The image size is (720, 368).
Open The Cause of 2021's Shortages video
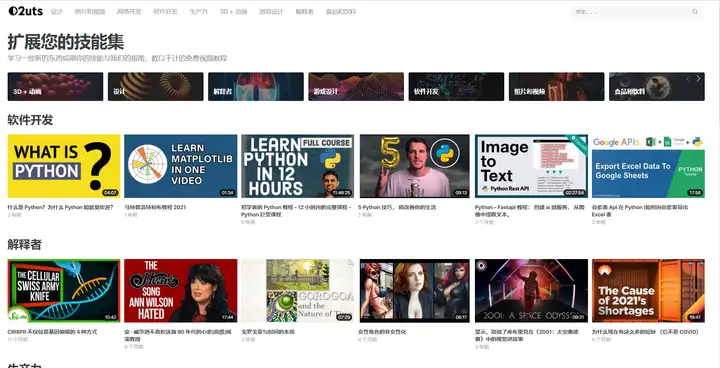648,290
